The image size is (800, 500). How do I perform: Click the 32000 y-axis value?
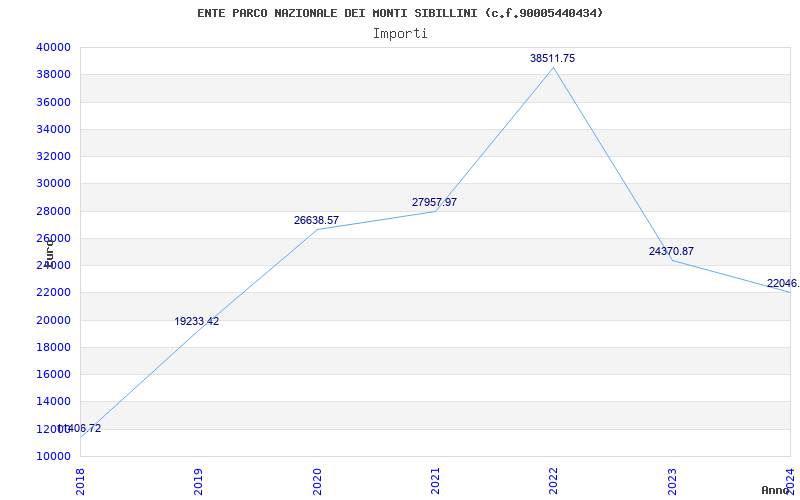[x=53, y=156]
